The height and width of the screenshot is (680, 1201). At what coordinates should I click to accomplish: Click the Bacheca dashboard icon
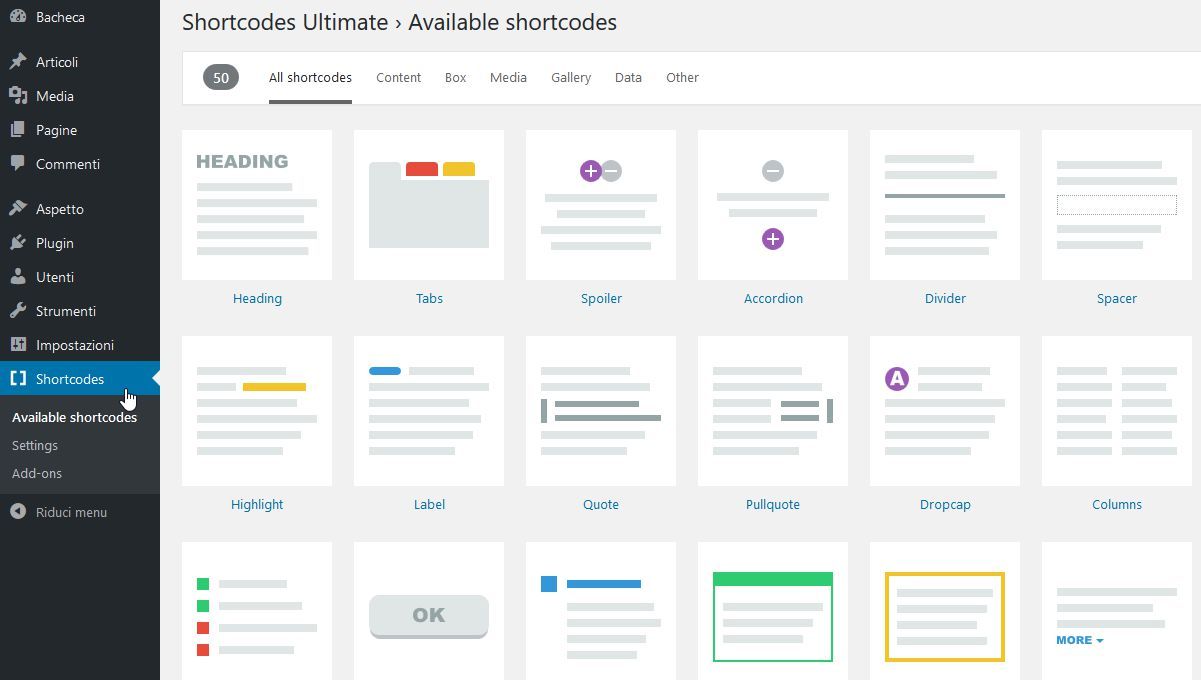18,17
